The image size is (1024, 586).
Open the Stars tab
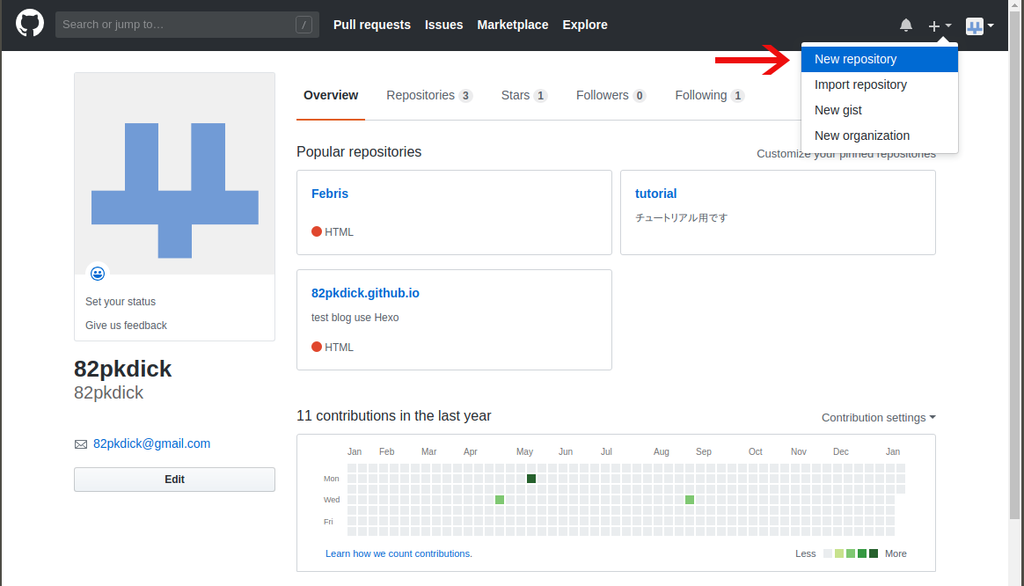pos(516,95)
